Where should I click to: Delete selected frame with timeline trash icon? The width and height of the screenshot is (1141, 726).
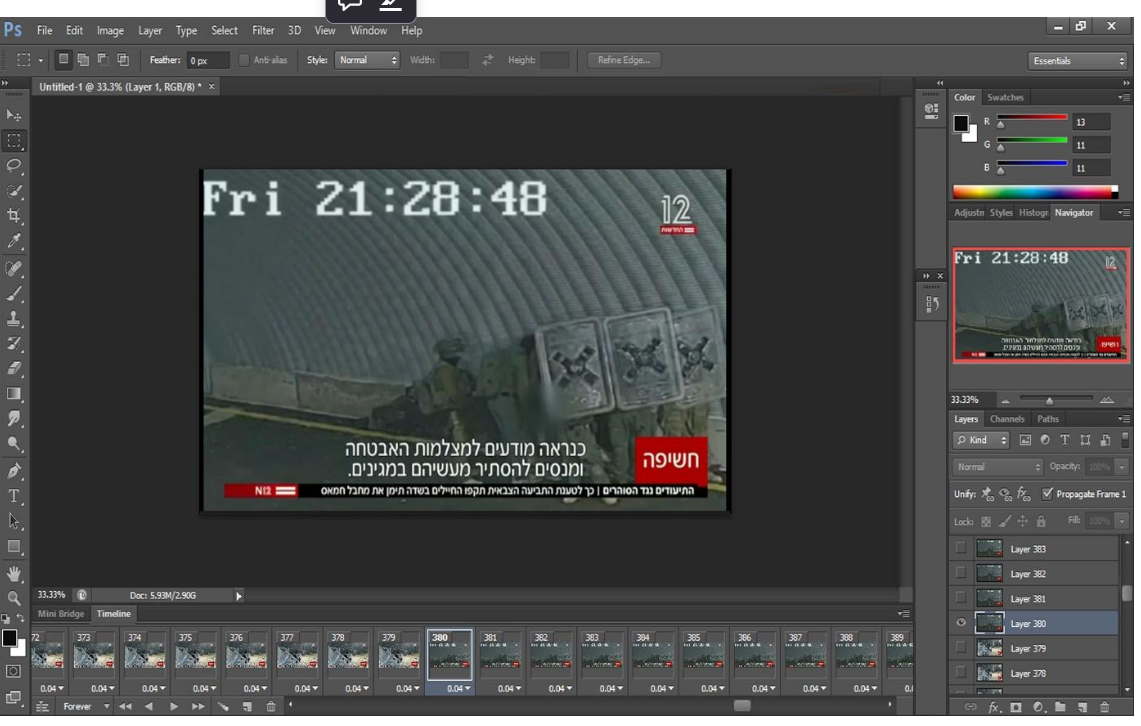270,707
